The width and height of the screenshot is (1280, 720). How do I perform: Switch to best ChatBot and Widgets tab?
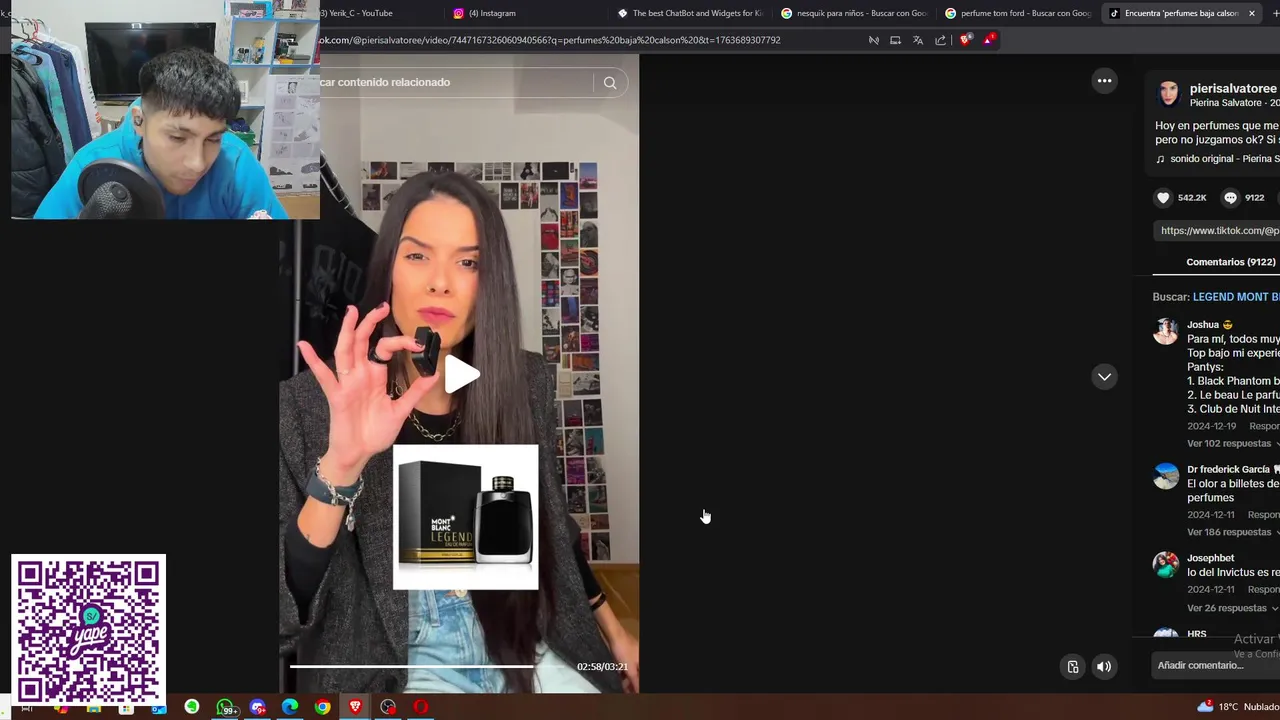click(689, 13)
